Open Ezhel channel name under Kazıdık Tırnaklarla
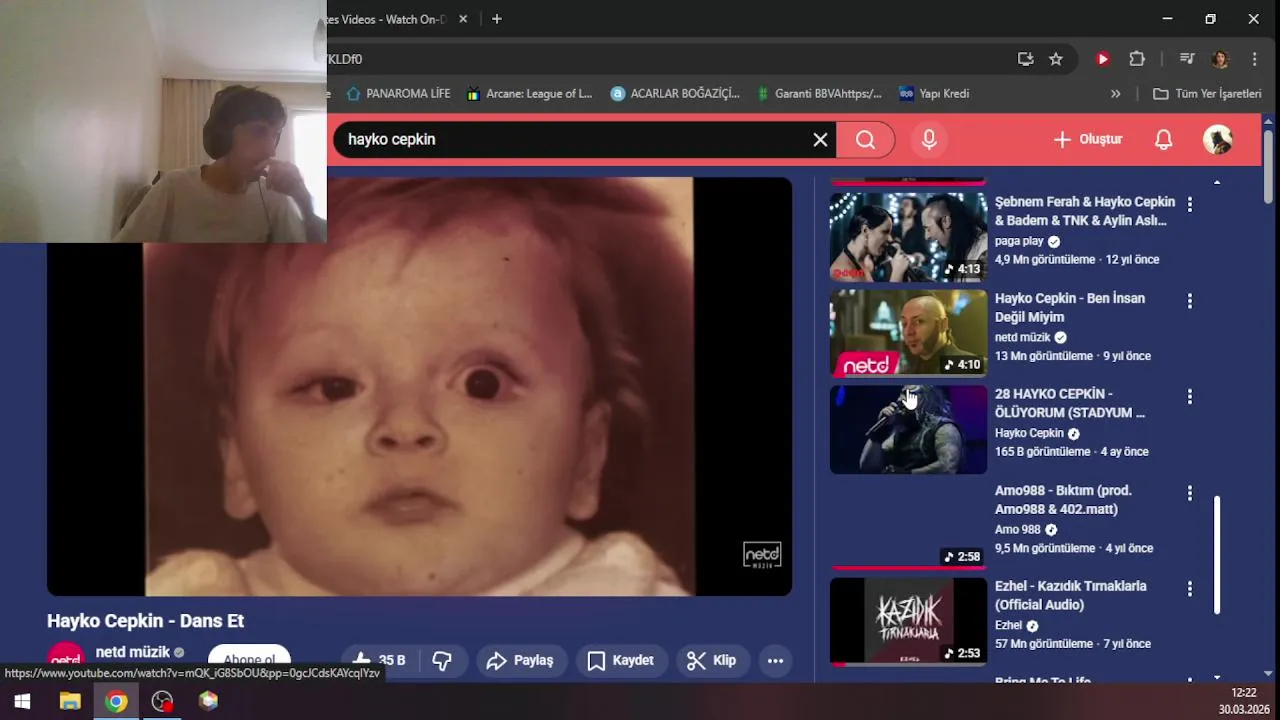The height and width of the screenshot is (720, 1280). pos(1008,625)
